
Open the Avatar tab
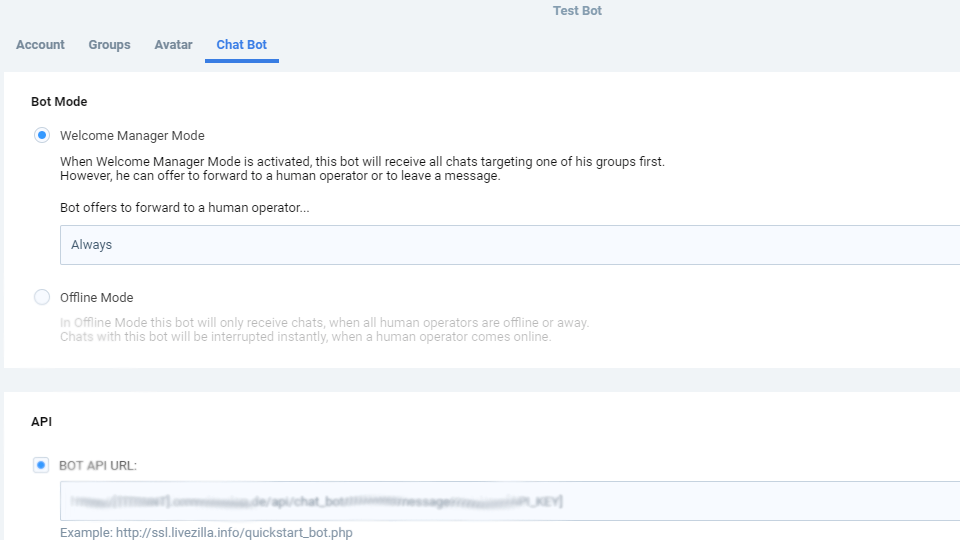(x=173, y=45)
